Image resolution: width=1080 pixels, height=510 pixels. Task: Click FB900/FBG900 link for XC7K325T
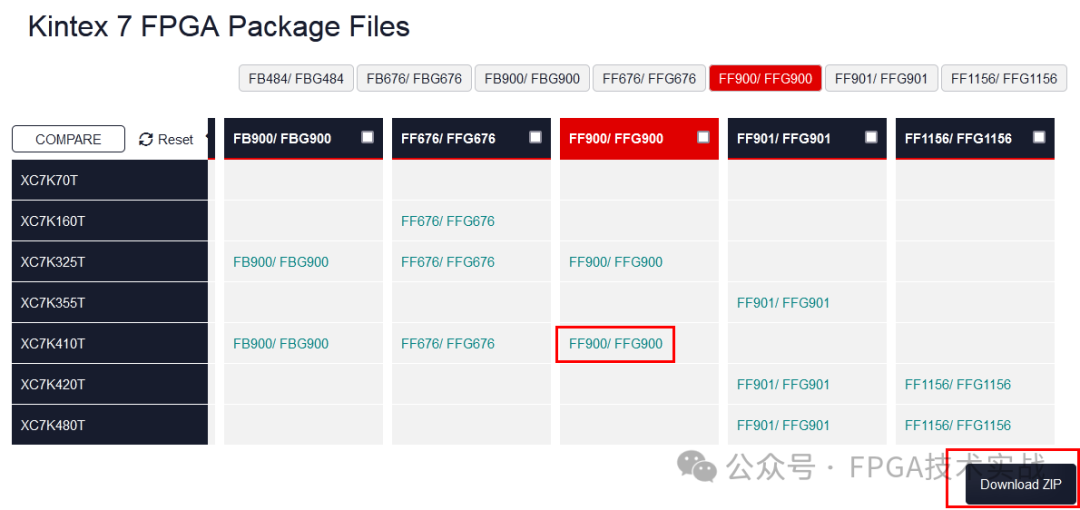coord(280,262)
